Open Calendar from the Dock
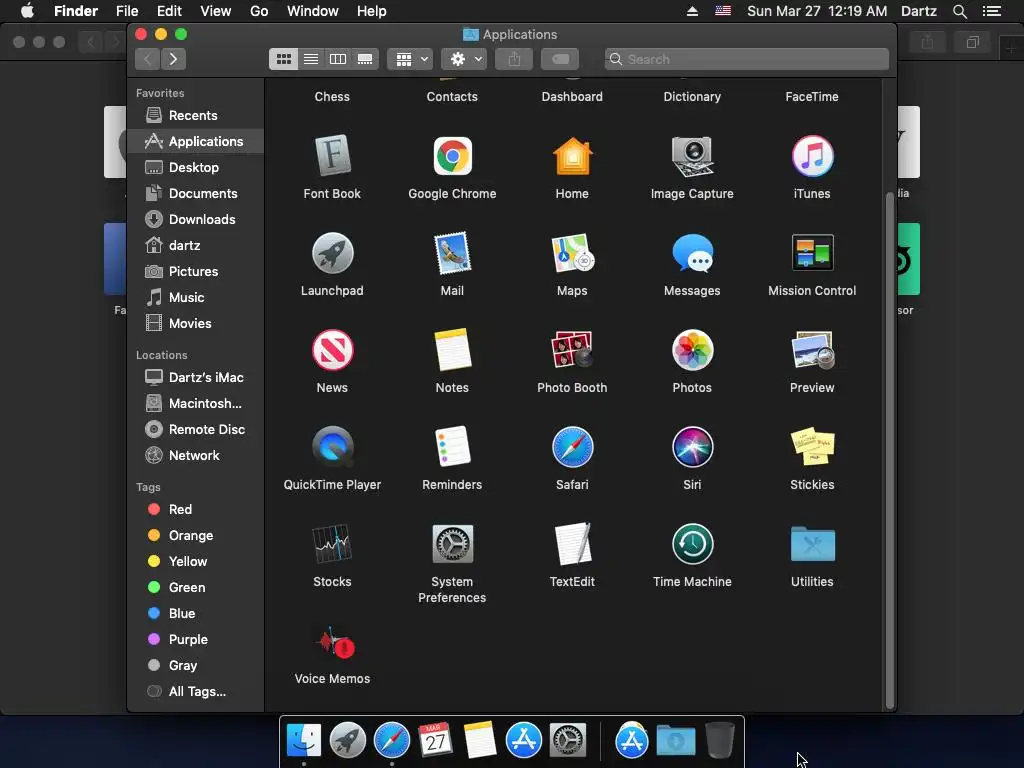The width and height of the screenshot is (1024, 768). (x=436, y=741)
